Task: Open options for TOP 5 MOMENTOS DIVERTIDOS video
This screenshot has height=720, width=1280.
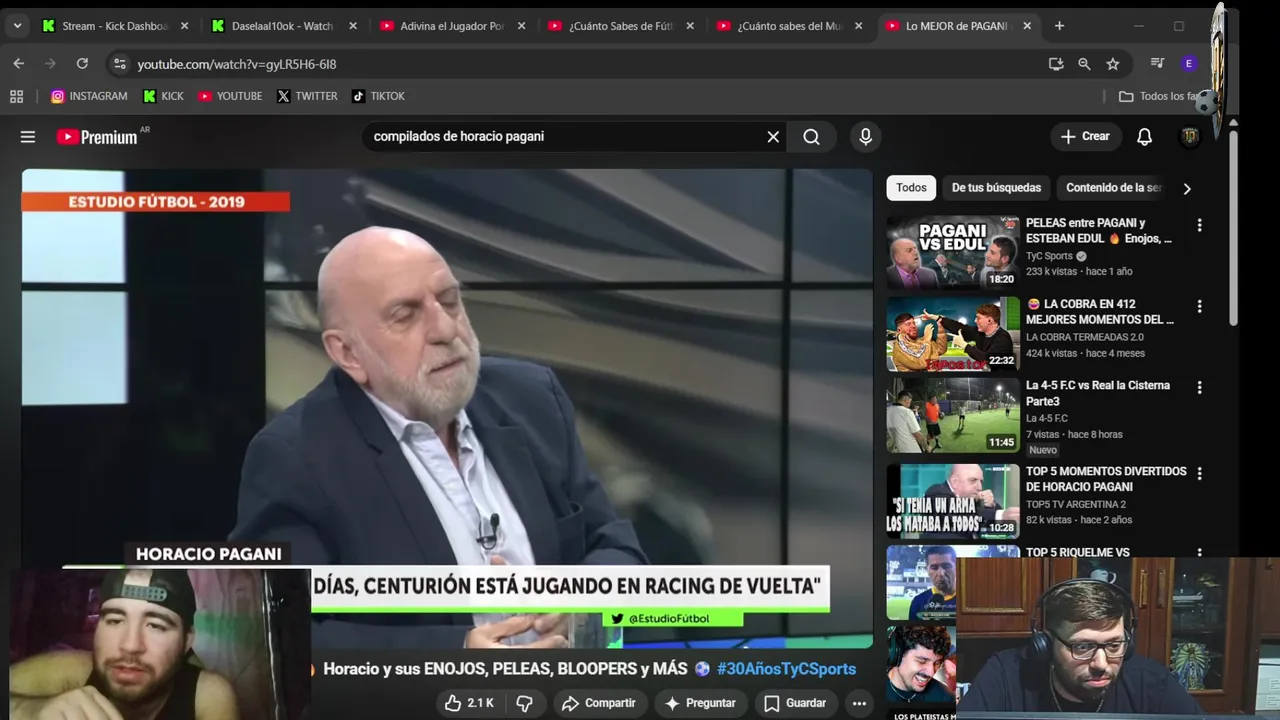Action: [1199, 474]
